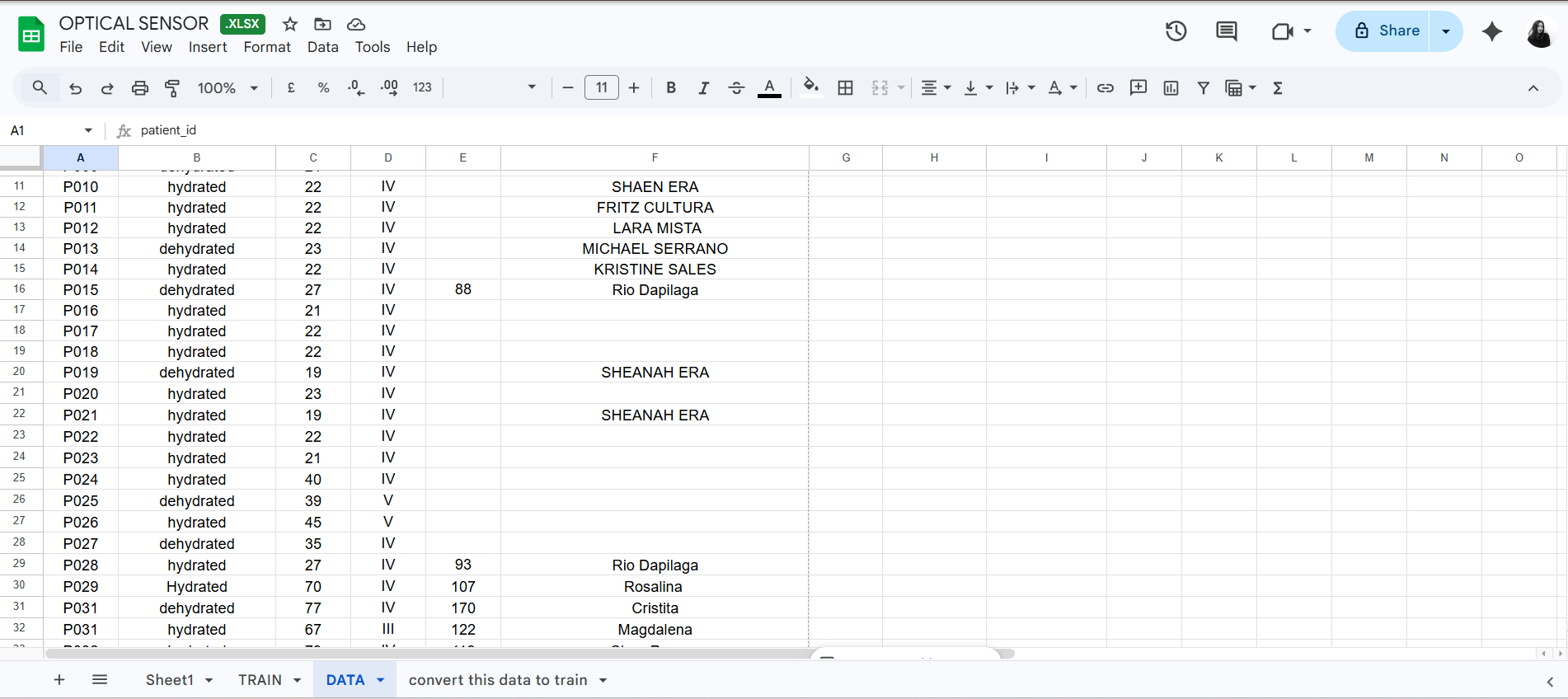Insert a link
This screenshot has width=1568, height=699.
[1106, 87]
